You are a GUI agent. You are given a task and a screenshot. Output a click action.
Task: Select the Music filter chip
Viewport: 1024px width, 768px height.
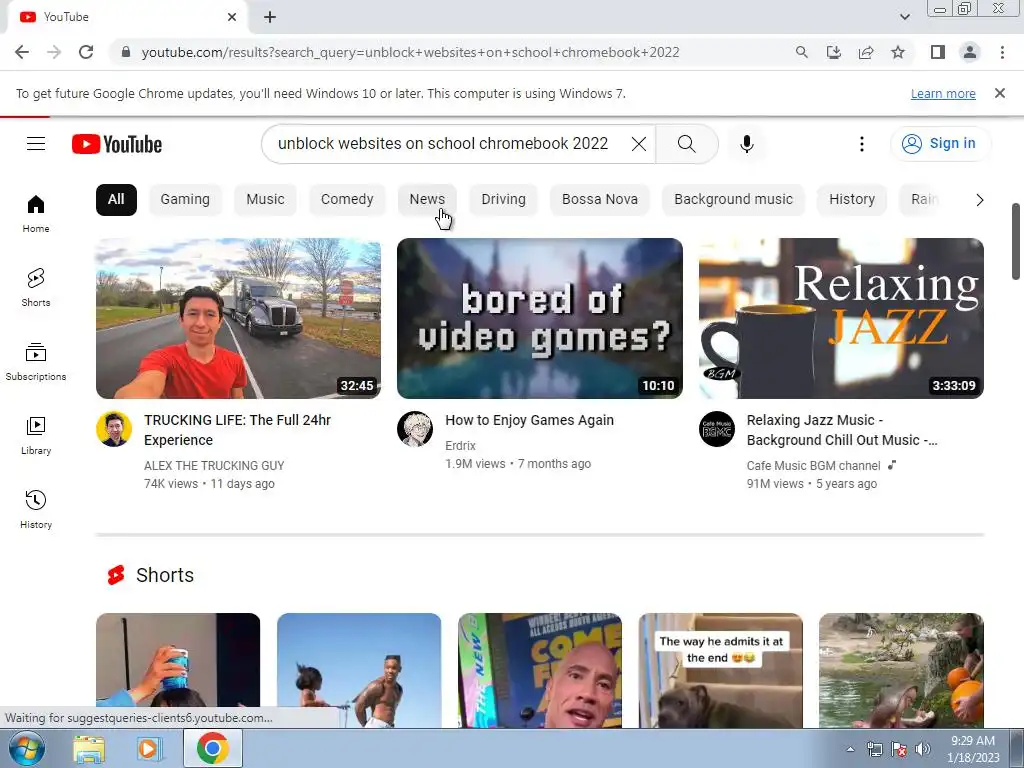tap(265, 199)
